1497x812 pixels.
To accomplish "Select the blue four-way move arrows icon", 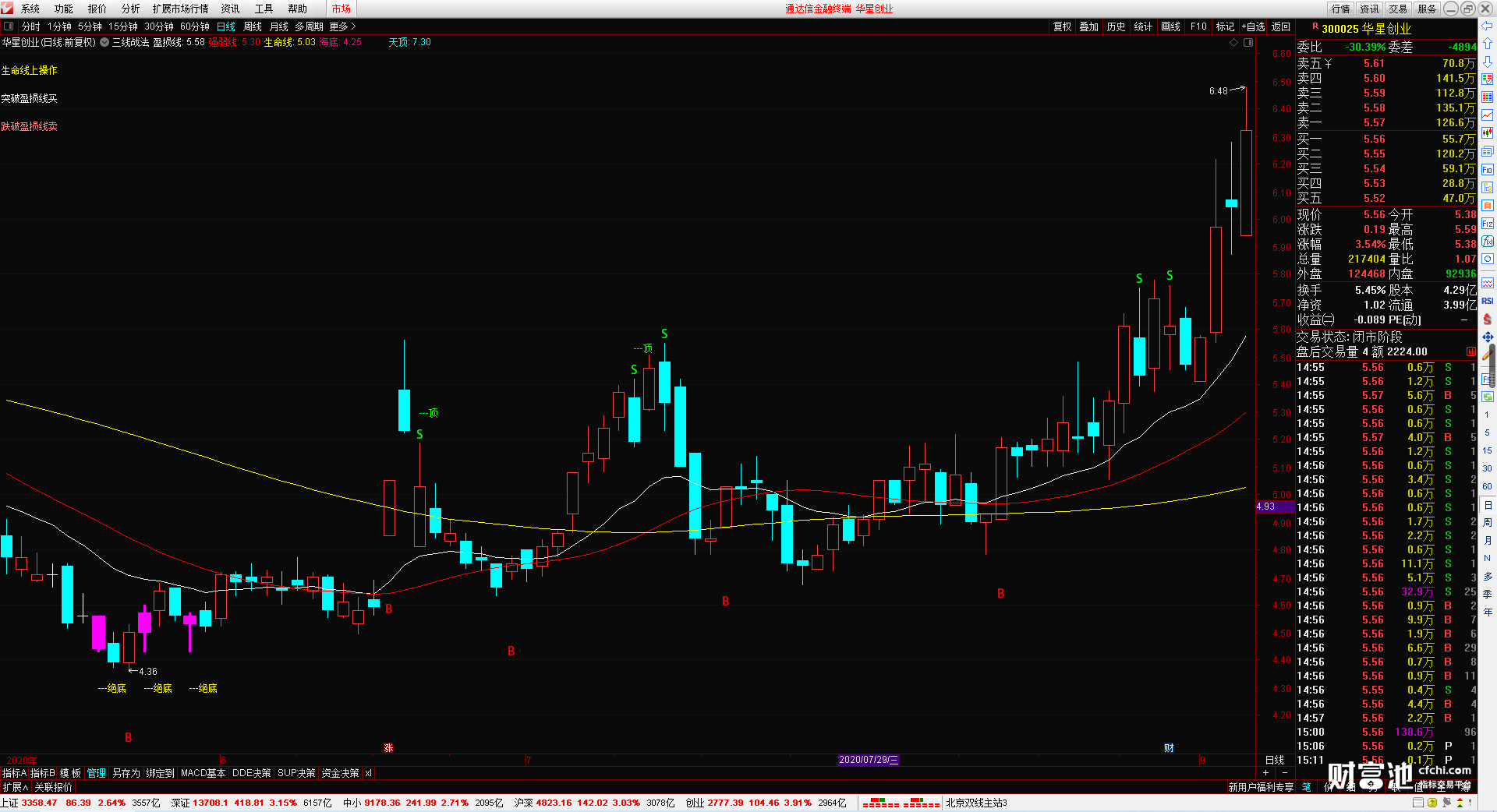I will tap(1488, 337).
